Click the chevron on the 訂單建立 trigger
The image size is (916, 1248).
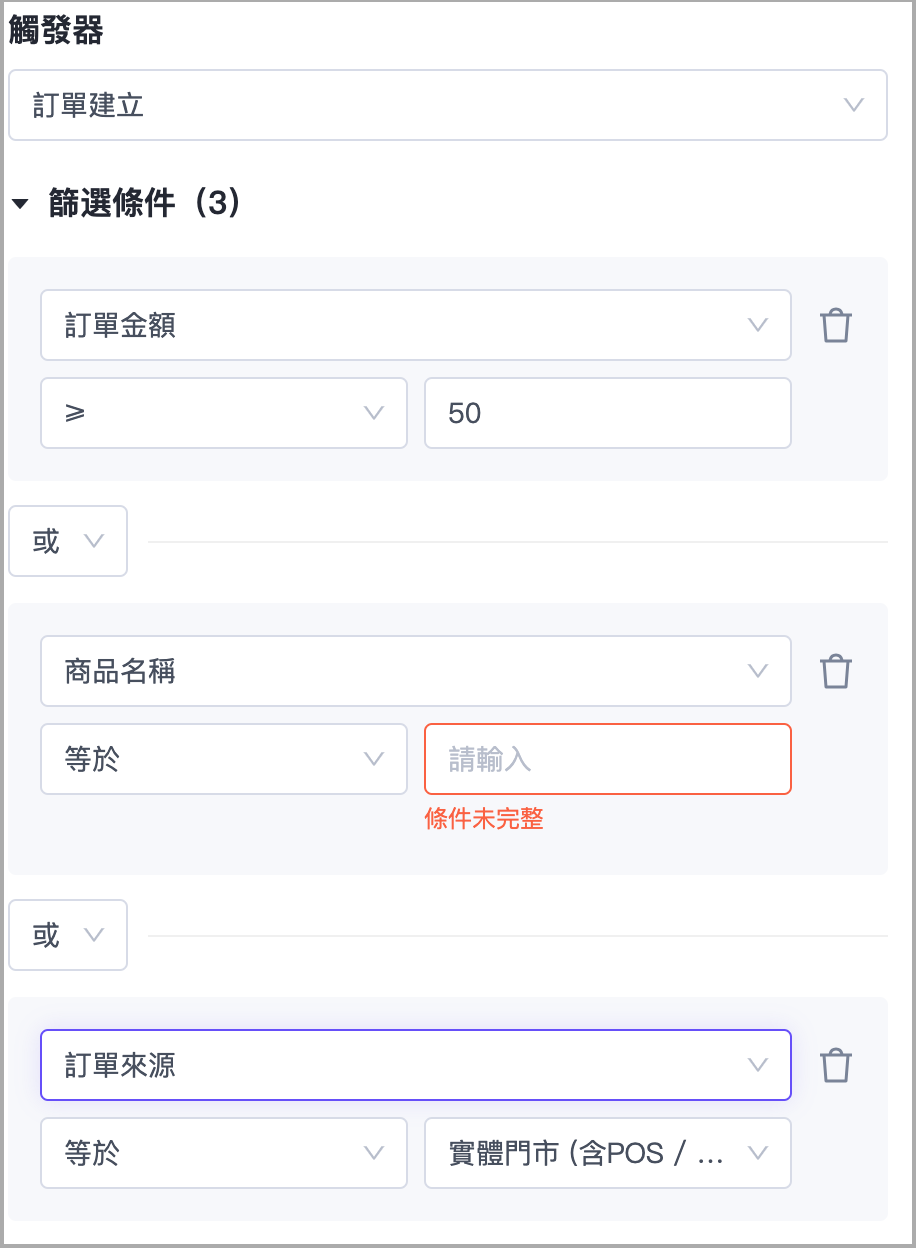(x=853, y=105)
